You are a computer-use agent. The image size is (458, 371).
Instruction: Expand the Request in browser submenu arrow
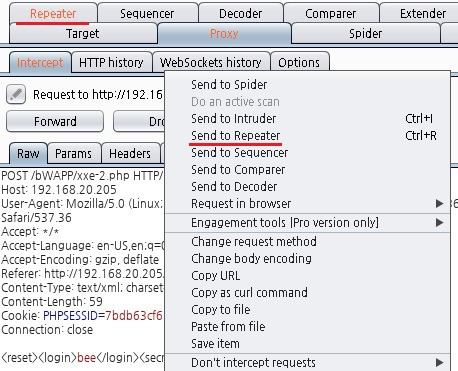pyautogui.click(x=440, y=204)
